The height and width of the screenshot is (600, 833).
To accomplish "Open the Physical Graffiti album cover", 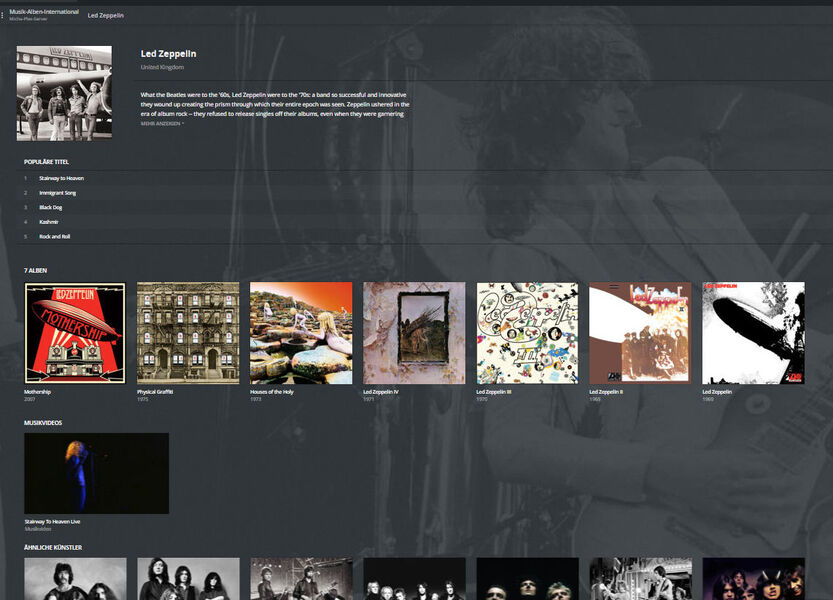I will click(188, 333).
